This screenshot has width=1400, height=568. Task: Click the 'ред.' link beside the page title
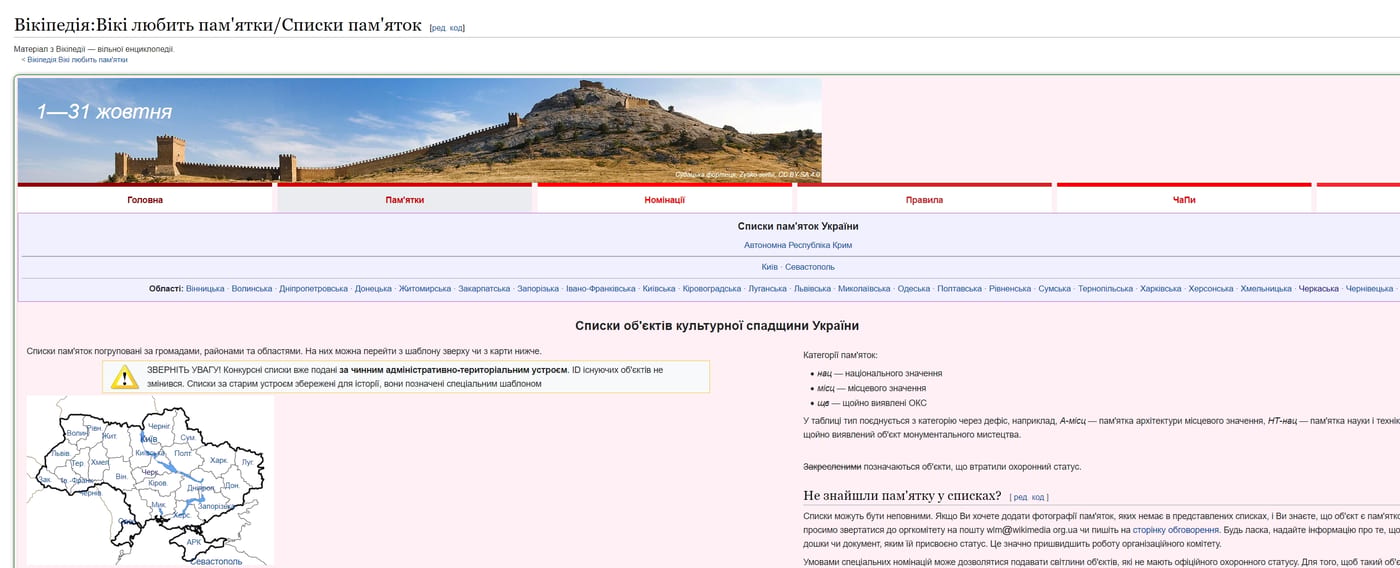[438, 28]
